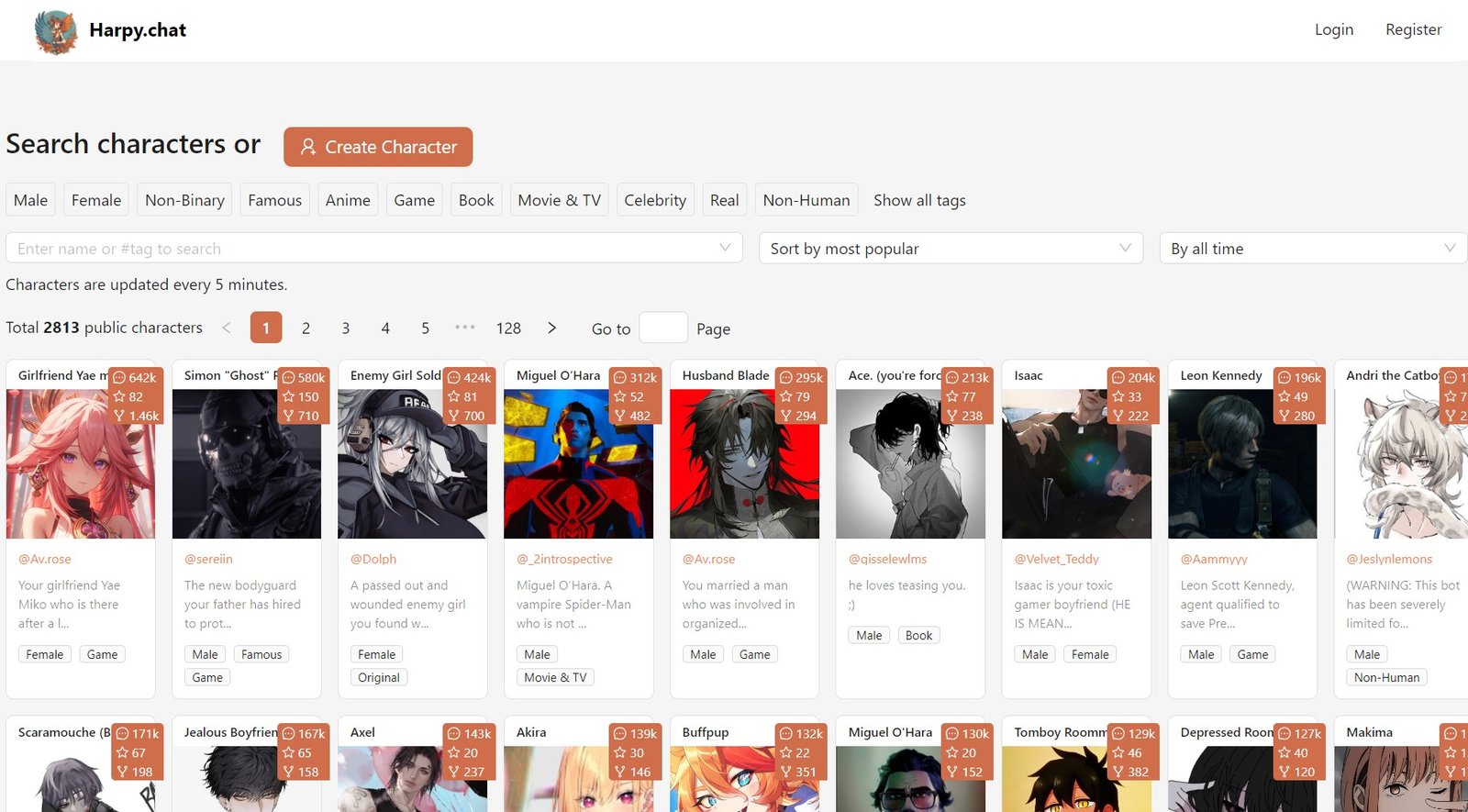Open the Sort by most popular dropdown
Viewport: 1468px width, 812px height.
coord(951,249)
